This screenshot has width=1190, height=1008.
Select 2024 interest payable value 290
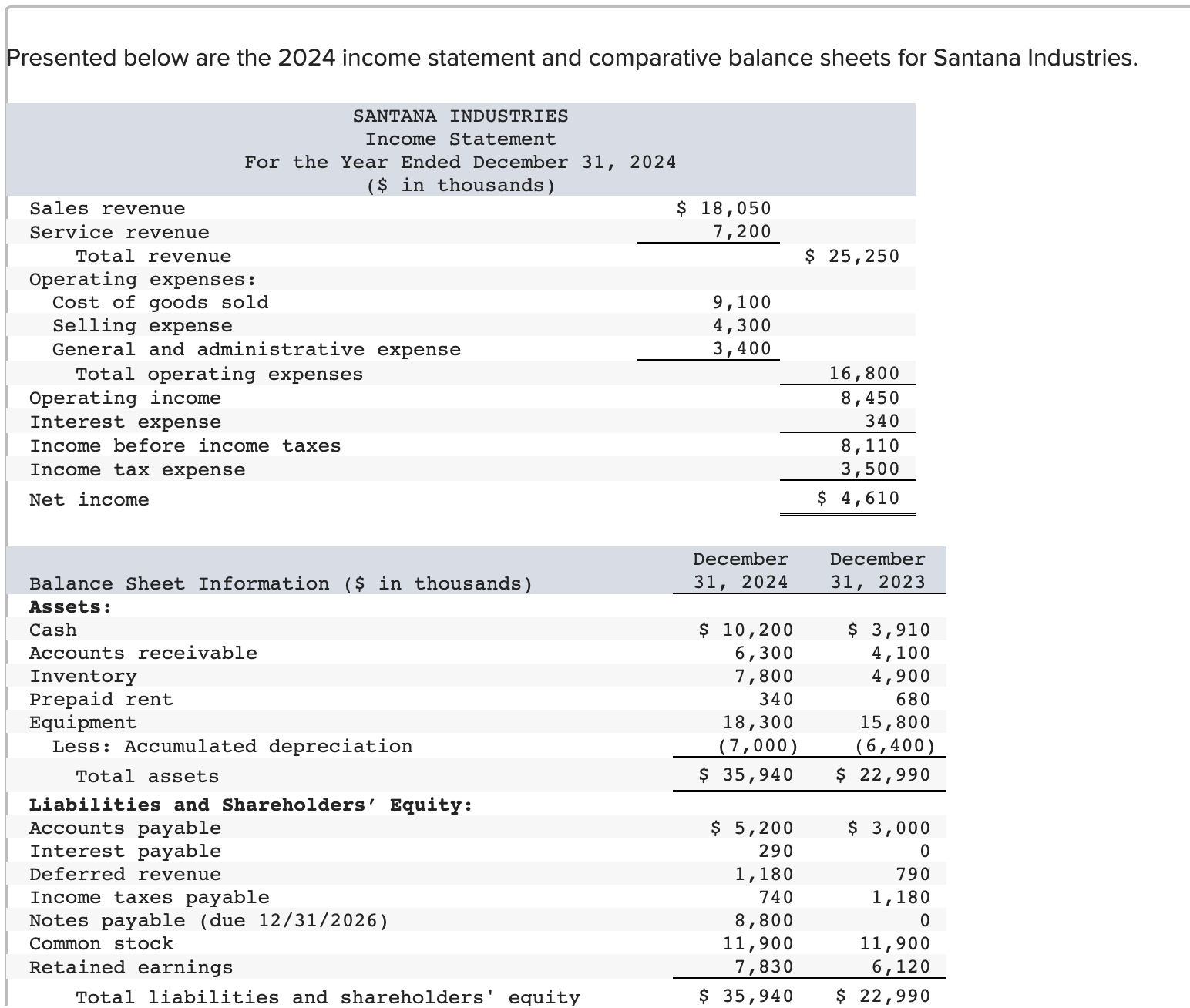(776, 852)
